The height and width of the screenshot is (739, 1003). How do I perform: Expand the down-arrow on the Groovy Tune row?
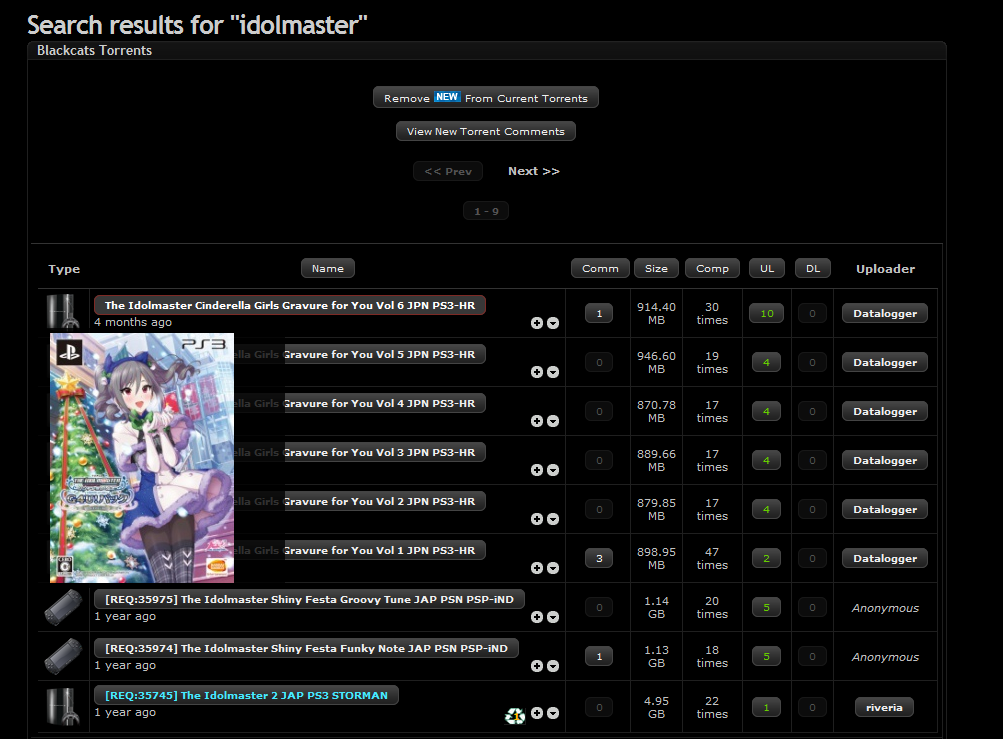pyautogui.click(x=553, y=617)
